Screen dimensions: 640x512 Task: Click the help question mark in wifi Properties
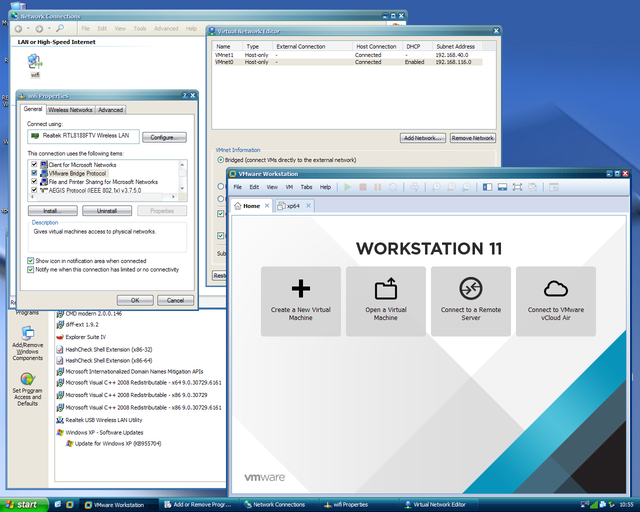point(184,96)
